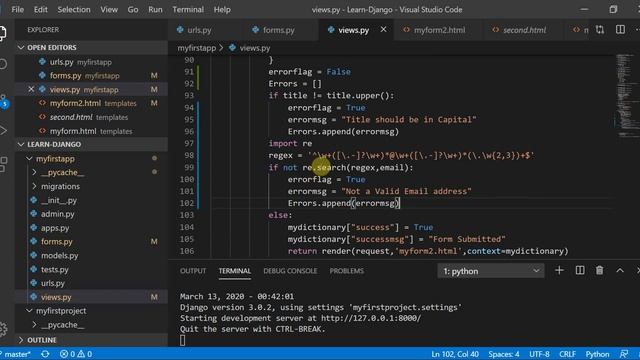Click the feedback icon in status bar
The image size is (640, 360).
coord(623,354)
